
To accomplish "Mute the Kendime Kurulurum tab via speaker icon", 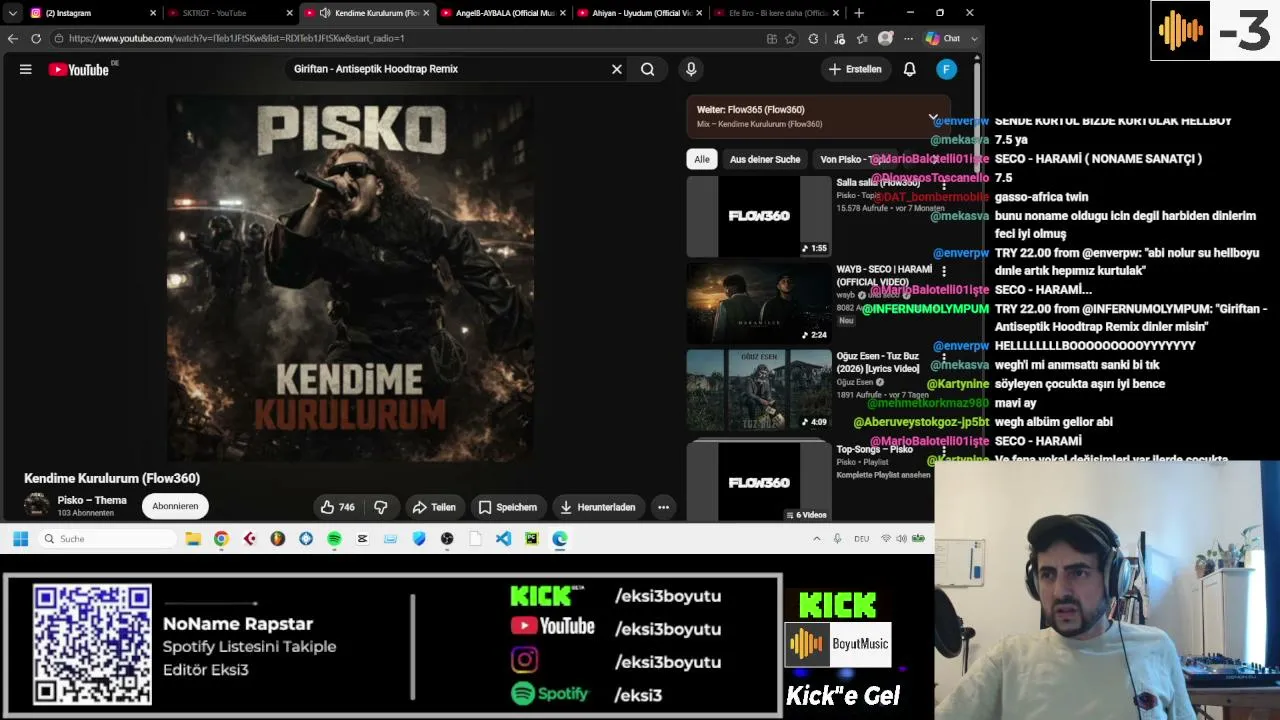I will [x=325, y=13].
